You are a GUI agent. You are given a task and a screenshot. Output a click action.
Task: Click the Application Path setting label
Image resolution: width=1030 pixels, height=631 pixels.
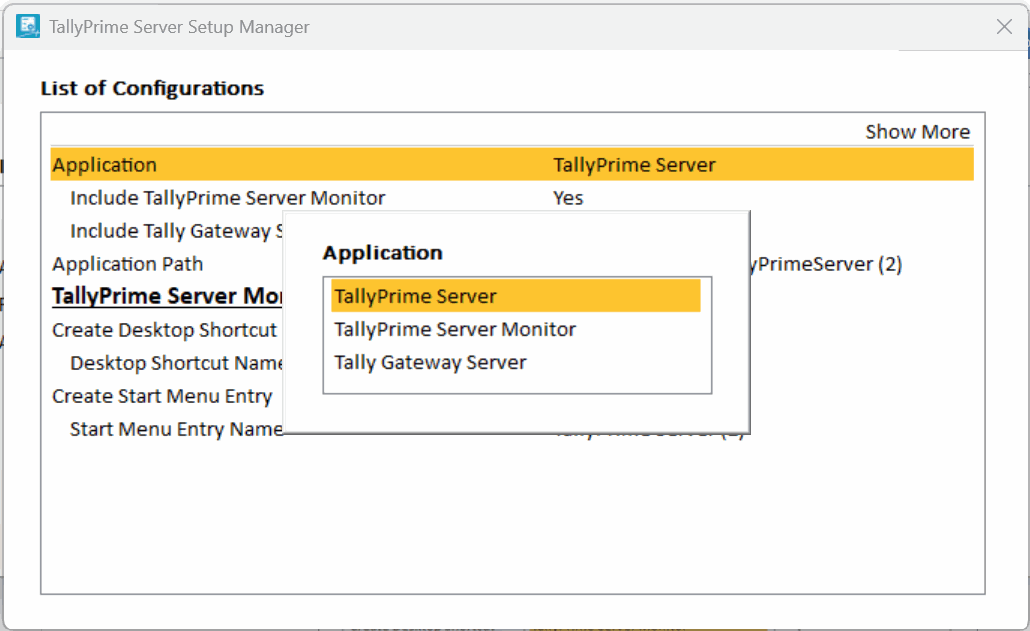(x=127, y=264)
